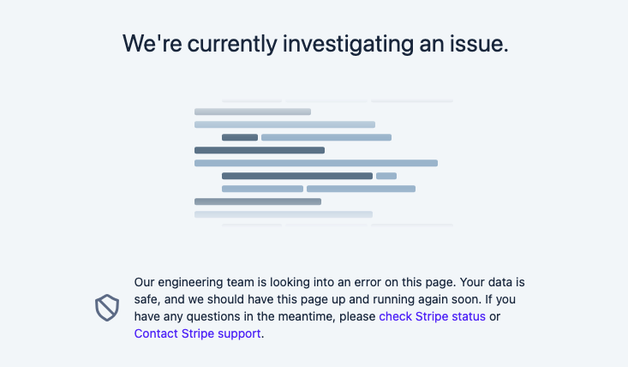Open the check Stripe status link
628x367 pixels.
point(432,317)
